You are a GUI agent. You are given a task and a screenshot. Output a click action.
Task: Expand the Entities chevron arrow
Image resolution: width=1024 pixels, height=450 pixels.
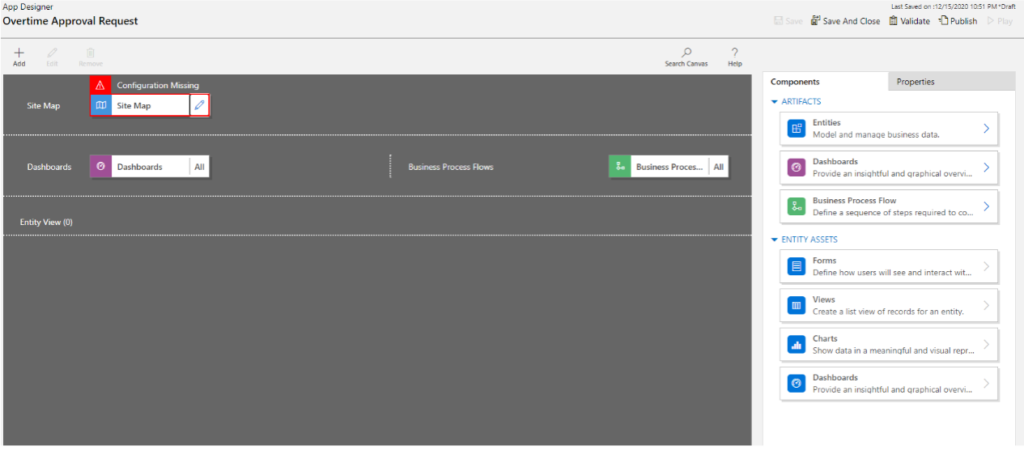pos(986,129)
